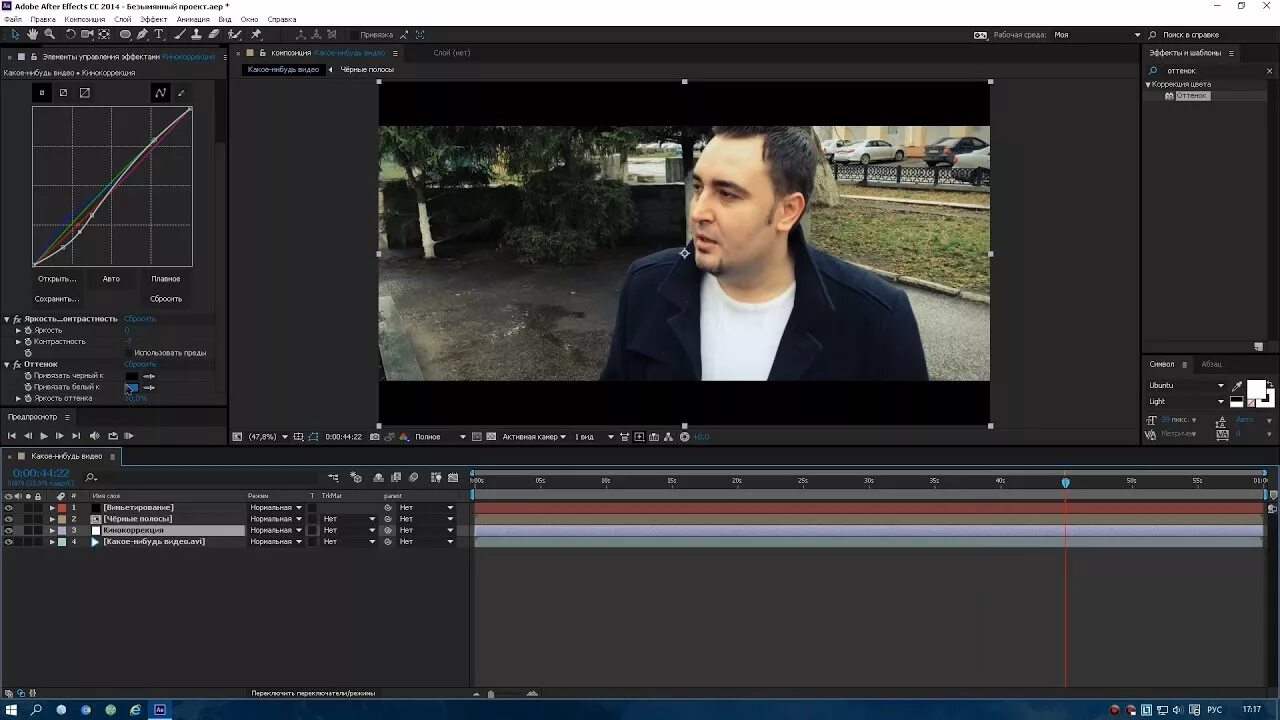
Task: Expand the Виньетирование layer properties
Action: pos(52,508)
